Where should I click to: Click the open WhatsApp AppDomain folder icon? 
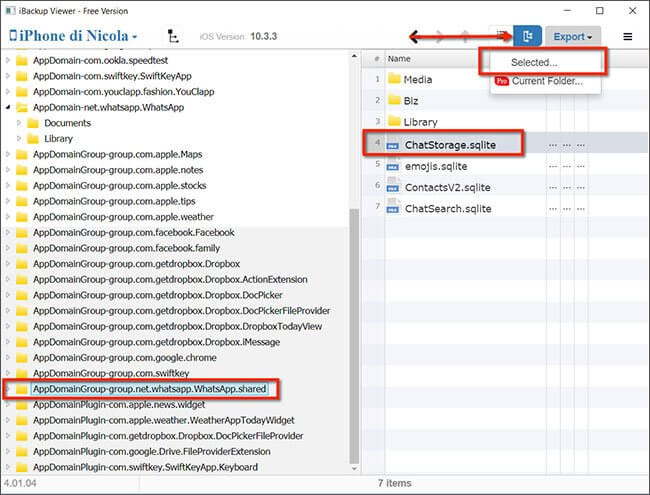click(22, 107)
